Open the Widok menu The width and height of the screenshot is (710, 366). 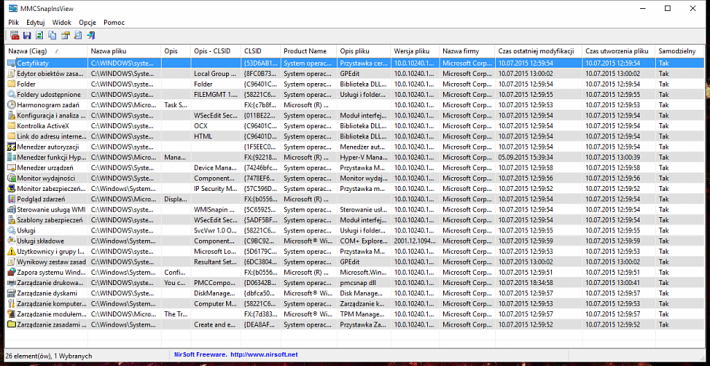(x=62, y=22)
